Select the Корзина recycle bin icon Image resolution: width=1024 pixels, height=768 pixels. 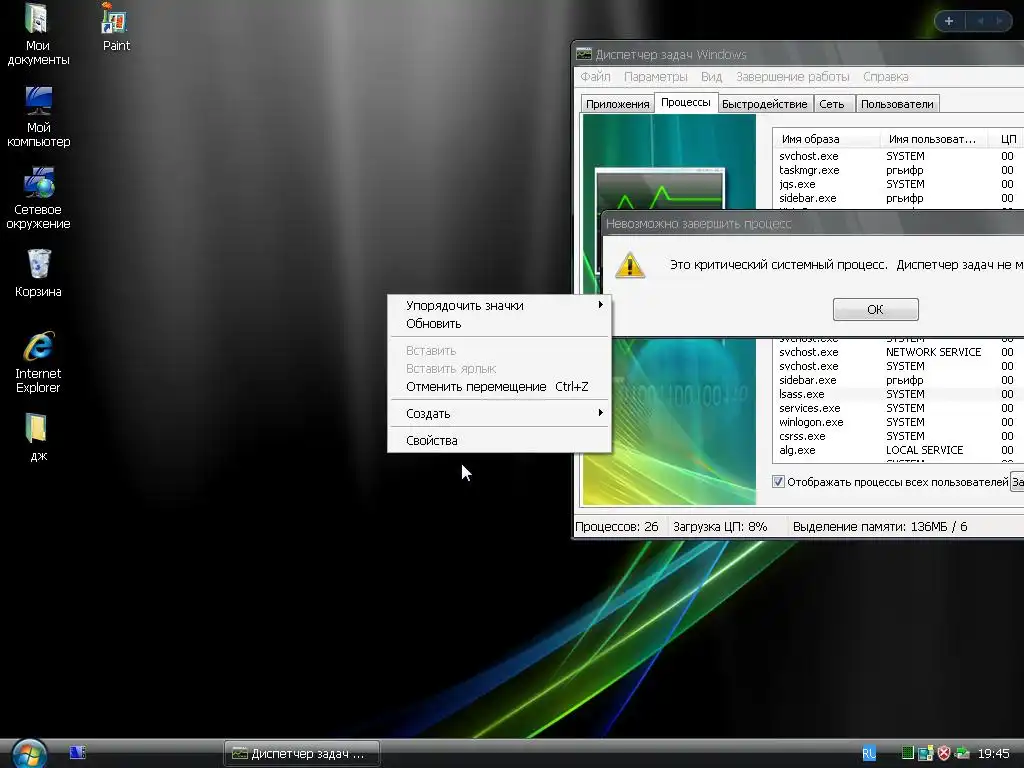point(38,273)
